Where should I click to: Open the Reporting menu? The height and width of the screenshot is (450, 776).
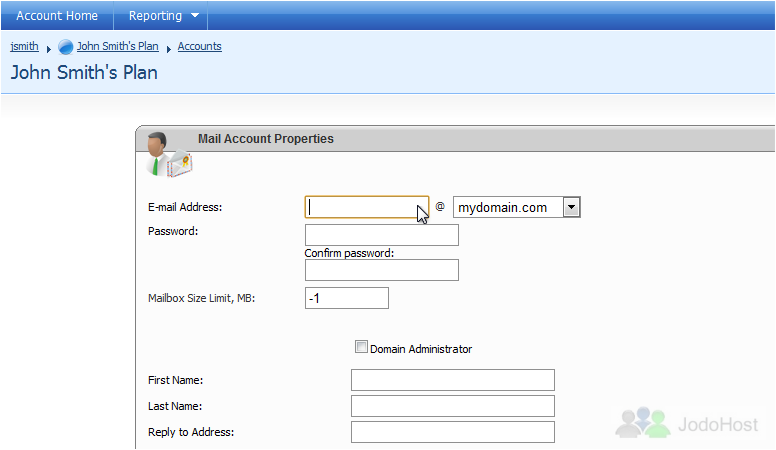pos(160,16)
